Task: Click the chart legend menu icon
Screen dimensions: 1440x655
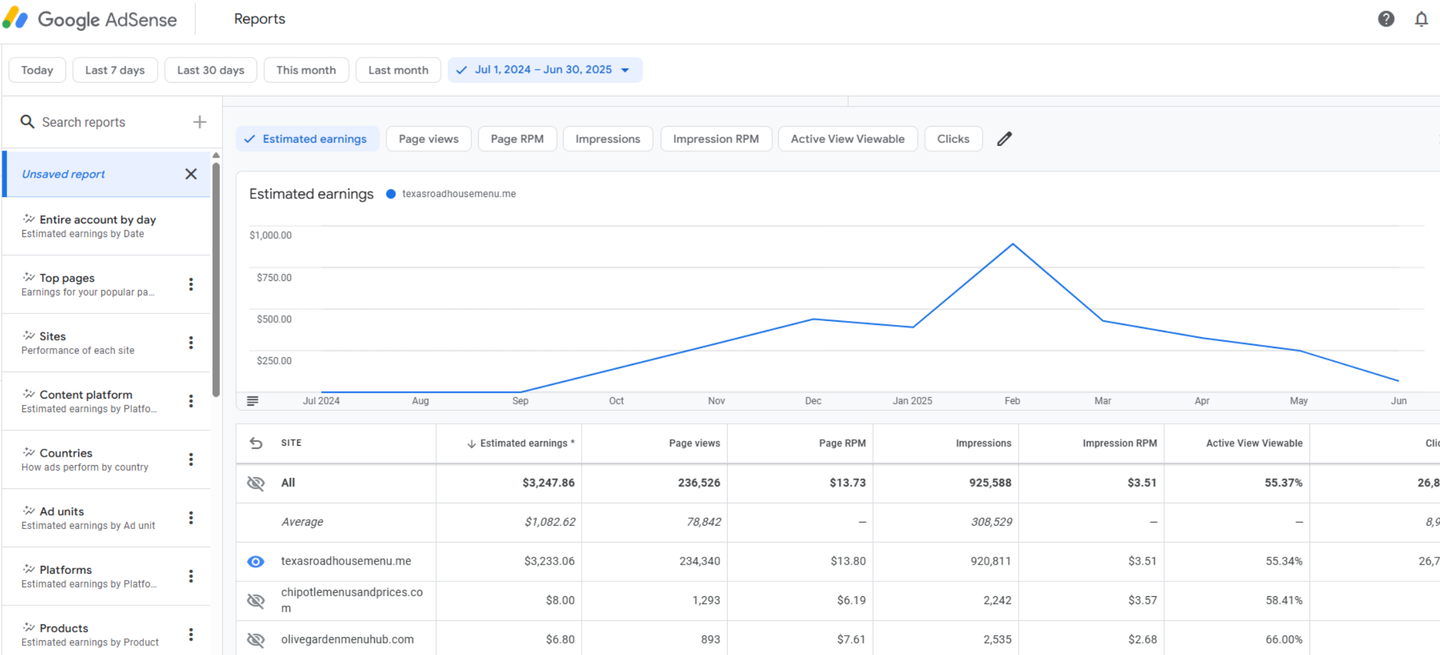Action: pos(253,401)
